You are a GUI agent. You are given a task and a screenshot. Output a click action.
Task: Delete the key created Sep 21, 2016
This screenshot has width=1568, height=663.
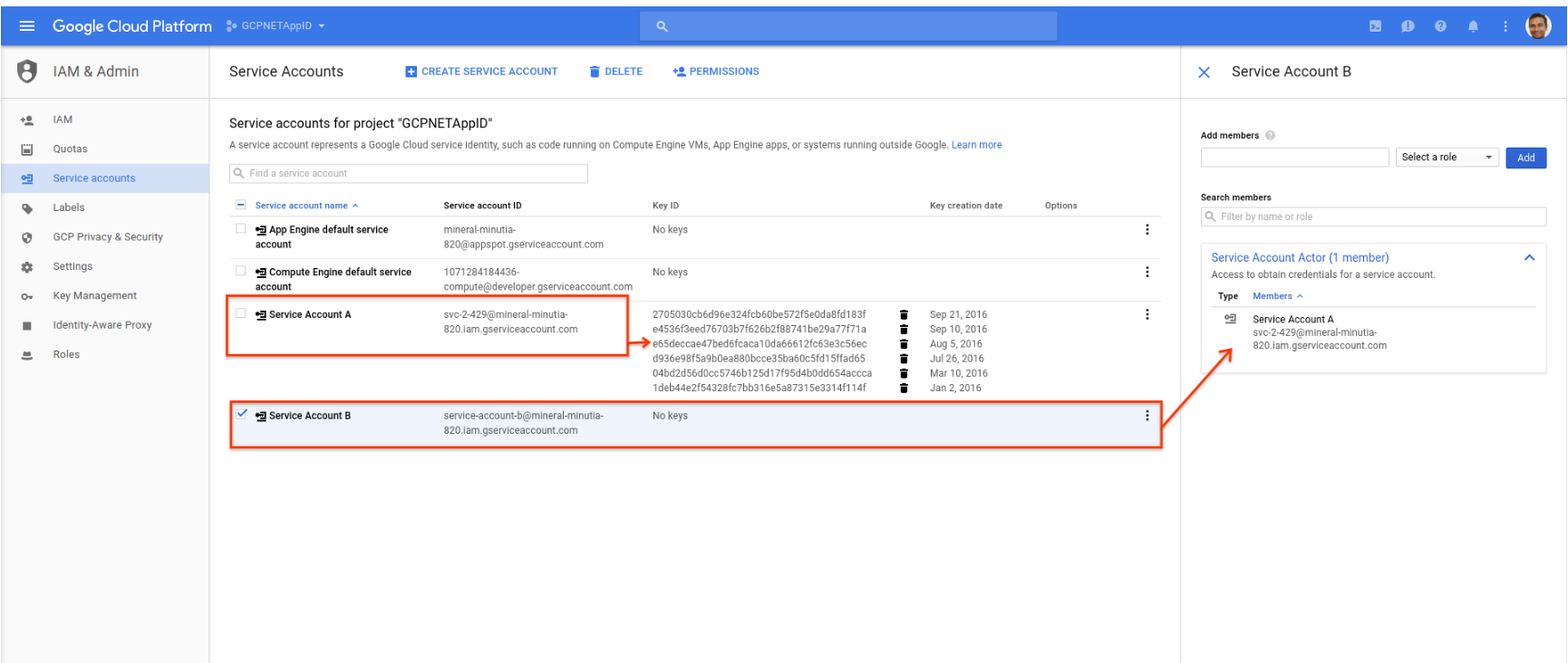pyautogui.click(x=904, y=314)
